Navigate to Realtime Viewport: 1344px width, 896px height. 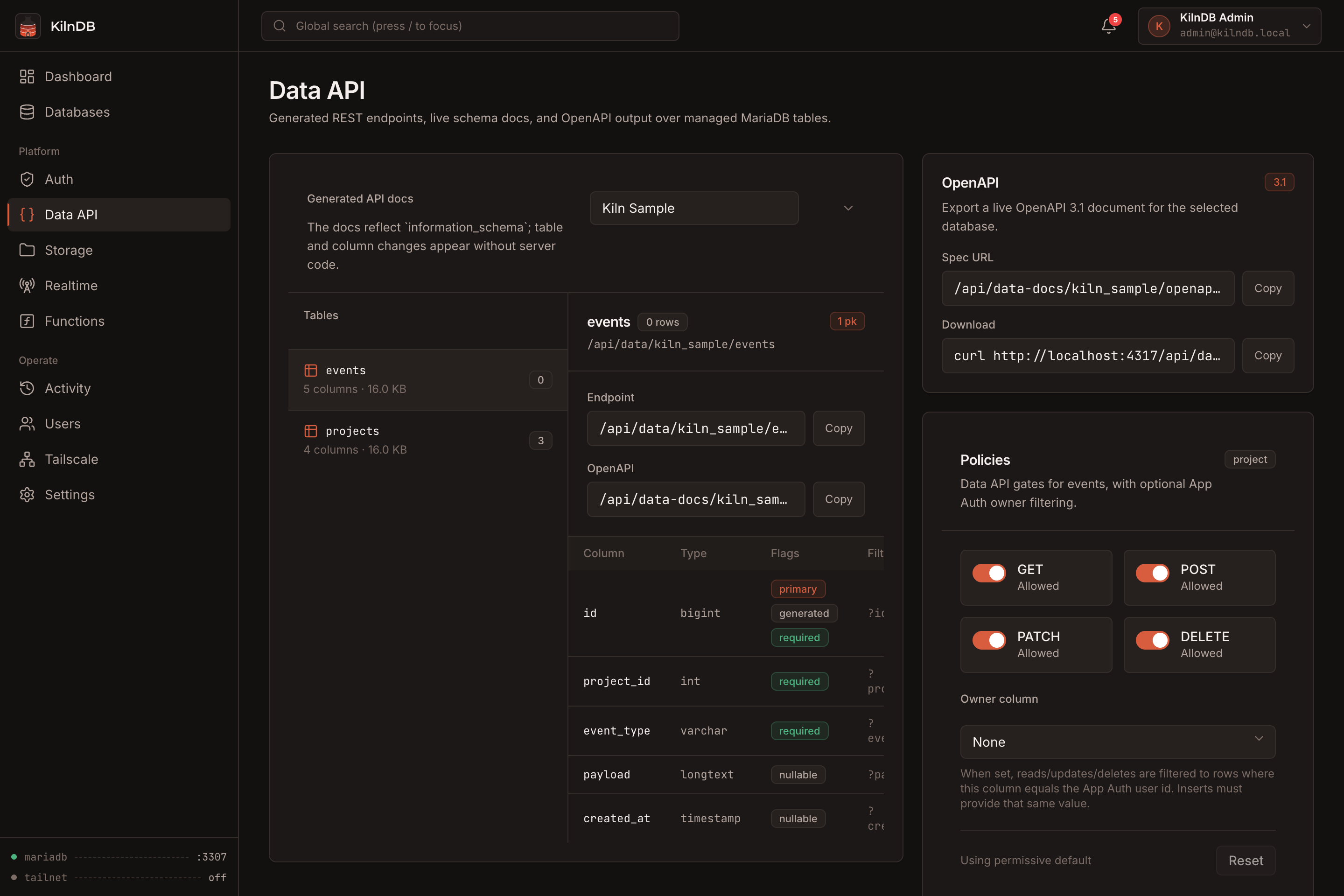click(119, 286)
